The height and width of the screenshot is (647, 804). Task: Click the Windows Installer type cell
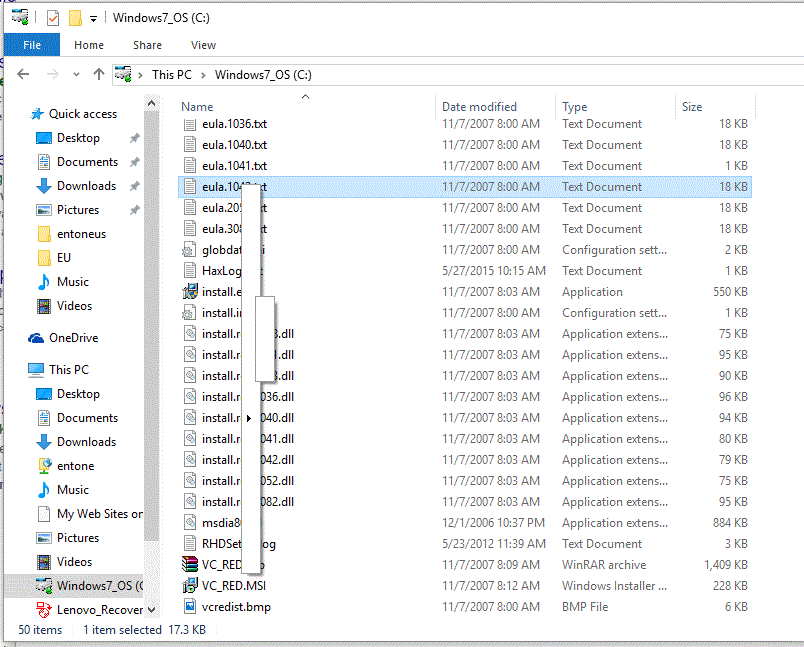614,585
